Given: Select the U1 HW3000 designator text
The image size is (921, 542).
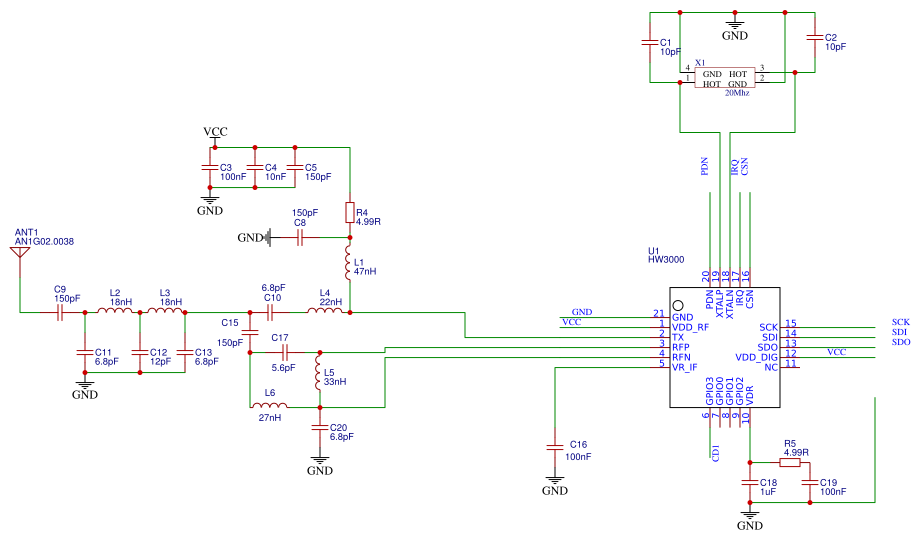Looking at the screenshot, I should click(x=665, y=259).
